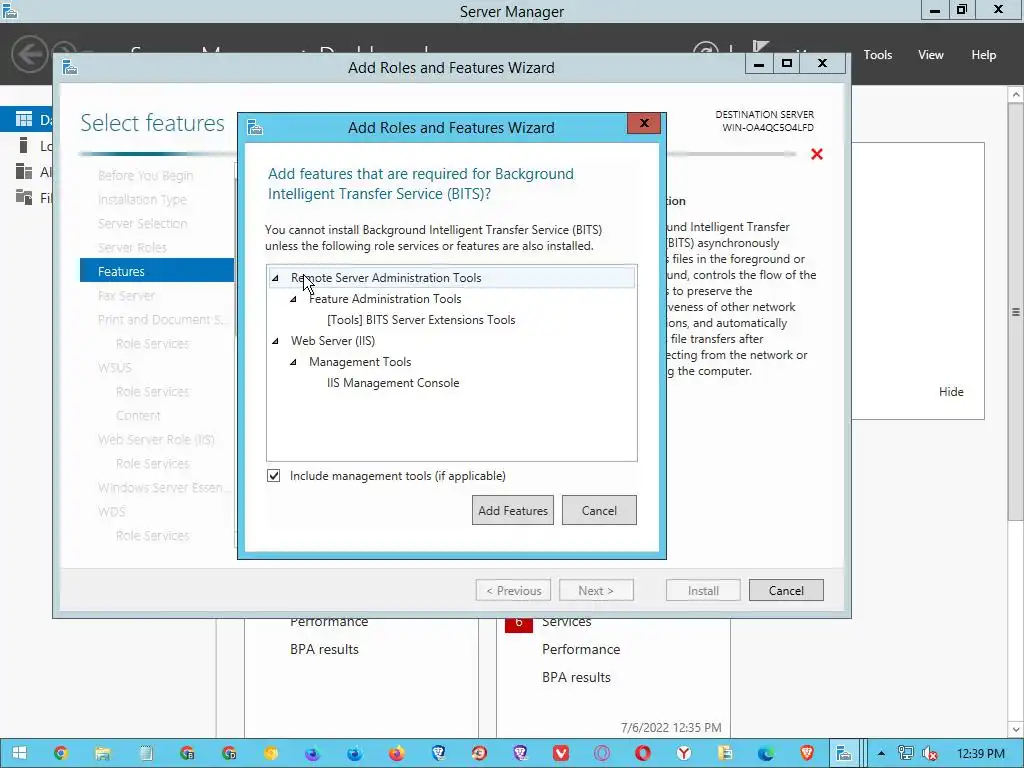This screenshot has width=1024, height=768.
Task: Launch red Opera browser from taskbar
Action: point(643,753)
